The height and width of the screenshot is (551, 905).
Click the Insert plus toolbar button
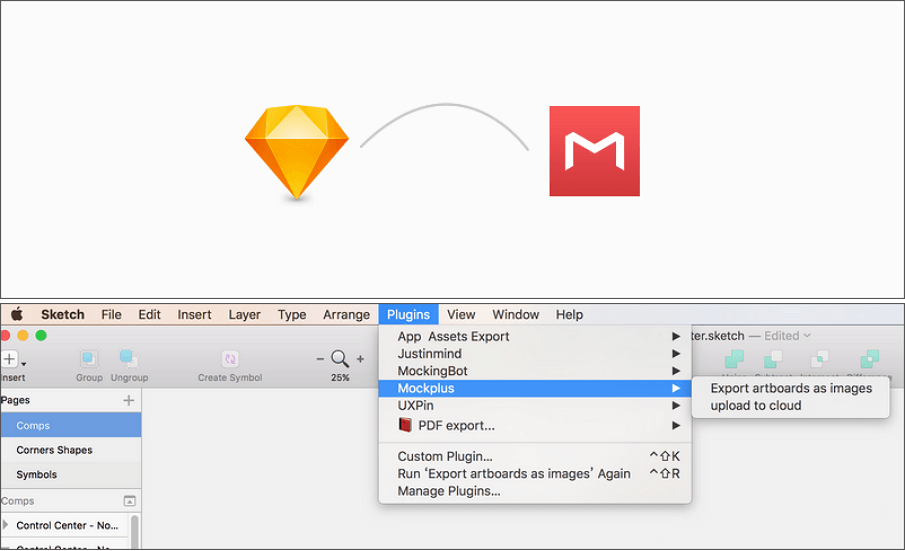coord(9,359)
